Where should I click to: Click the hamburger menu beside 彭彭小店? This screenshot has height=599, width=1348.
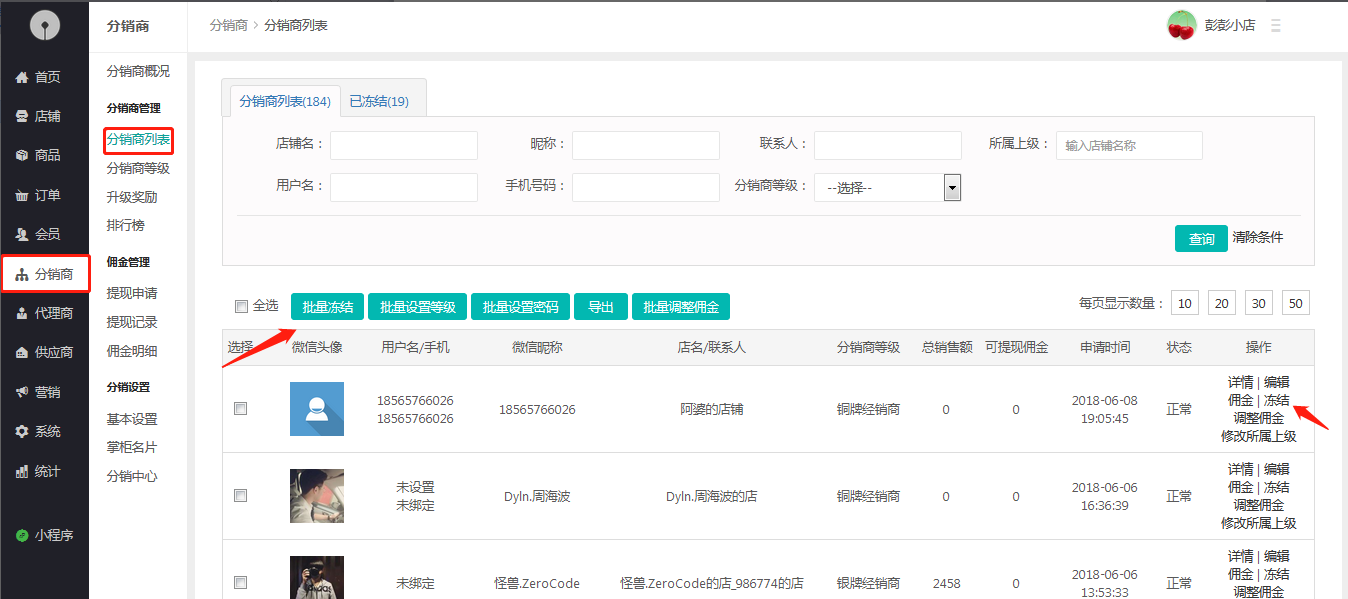(x=1275, y=26)
